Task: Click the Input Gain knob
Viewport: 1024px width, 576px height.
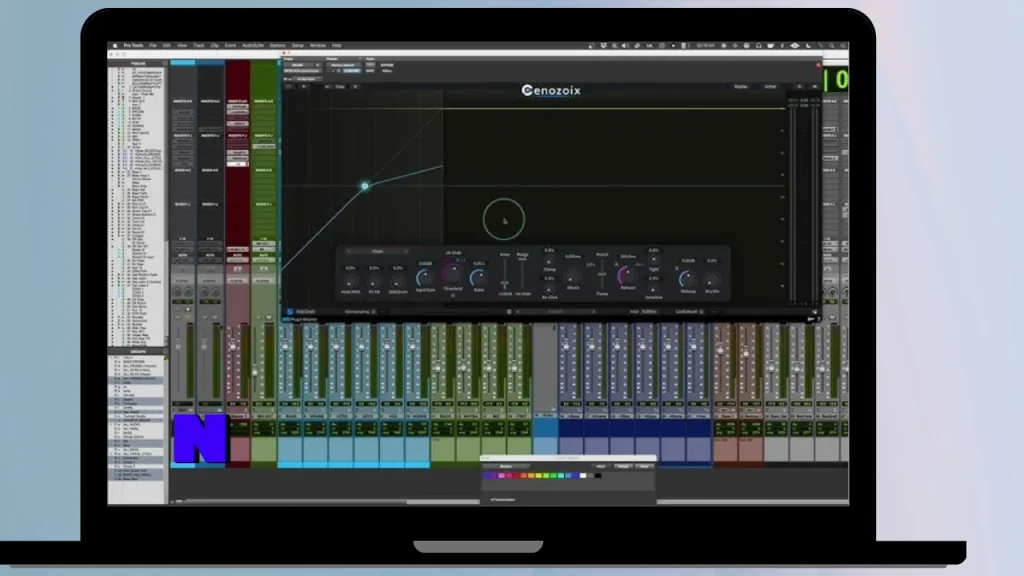Action: (425, 279)
